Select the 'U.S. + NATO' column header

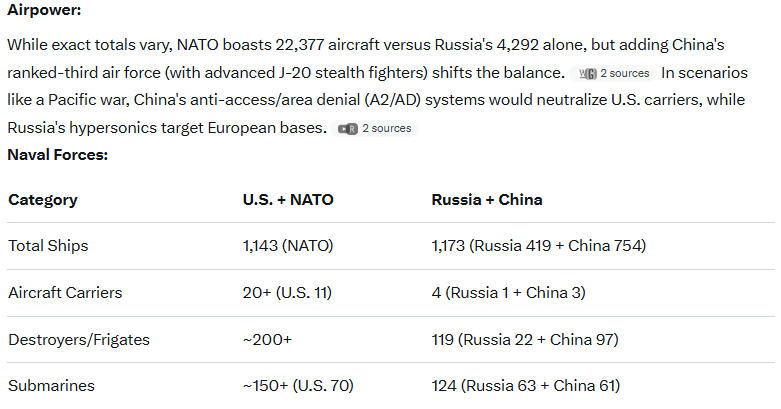288,200
